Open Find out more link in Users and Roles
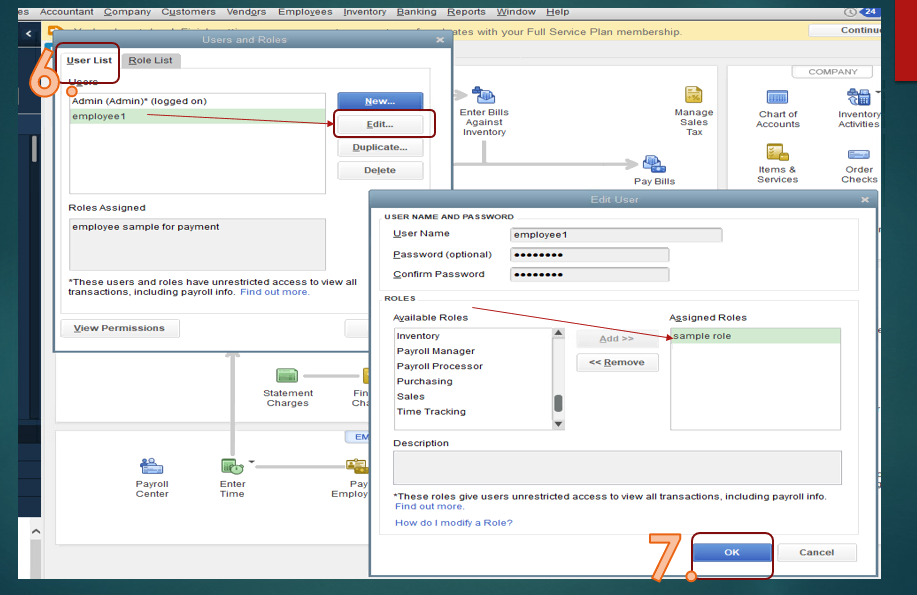Image resolution: width=917 pixels, height=595 pixels. click(x=274, y=292)
